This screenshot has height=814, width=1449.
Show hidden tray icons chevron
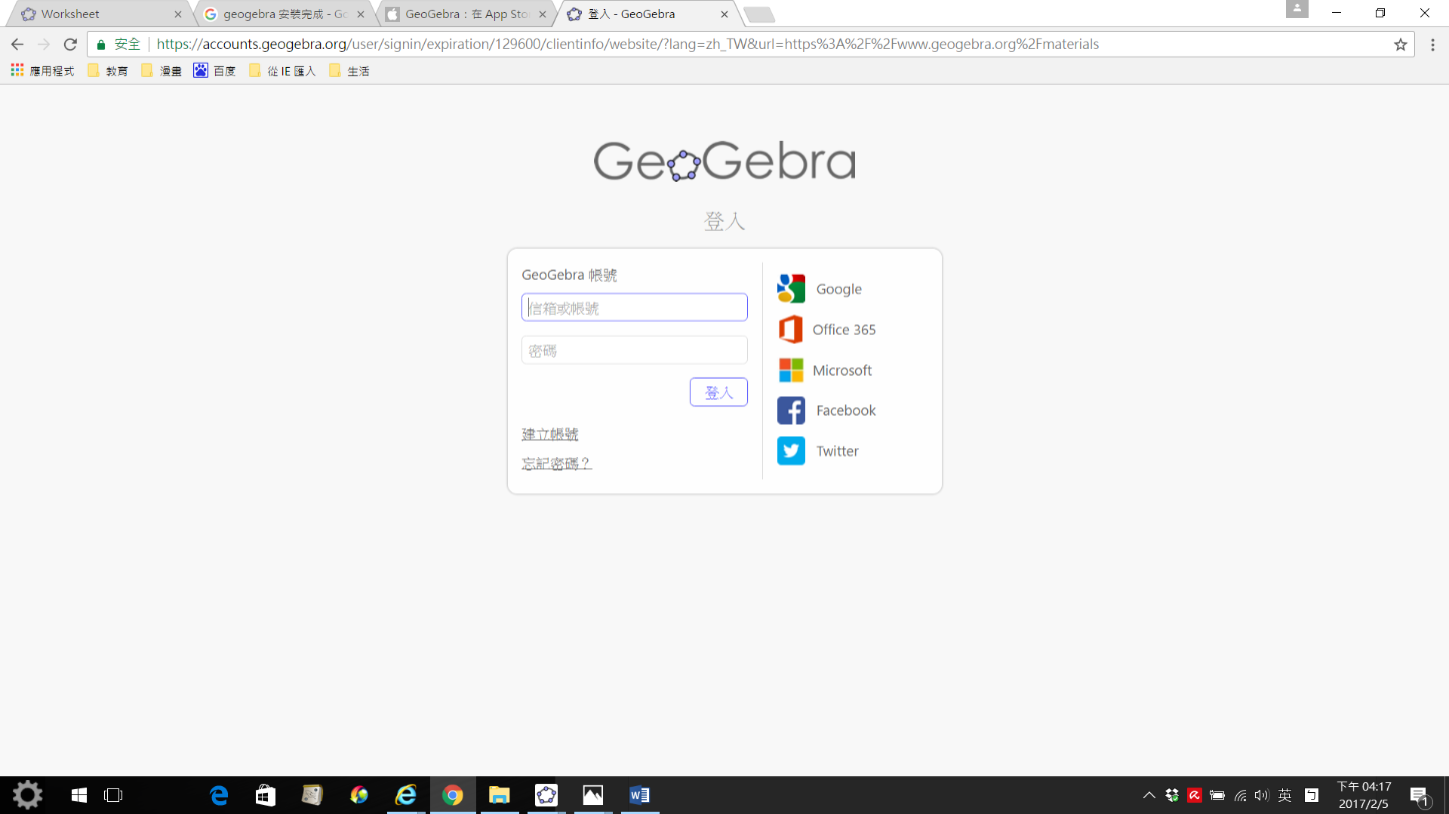coord(1149,795)
